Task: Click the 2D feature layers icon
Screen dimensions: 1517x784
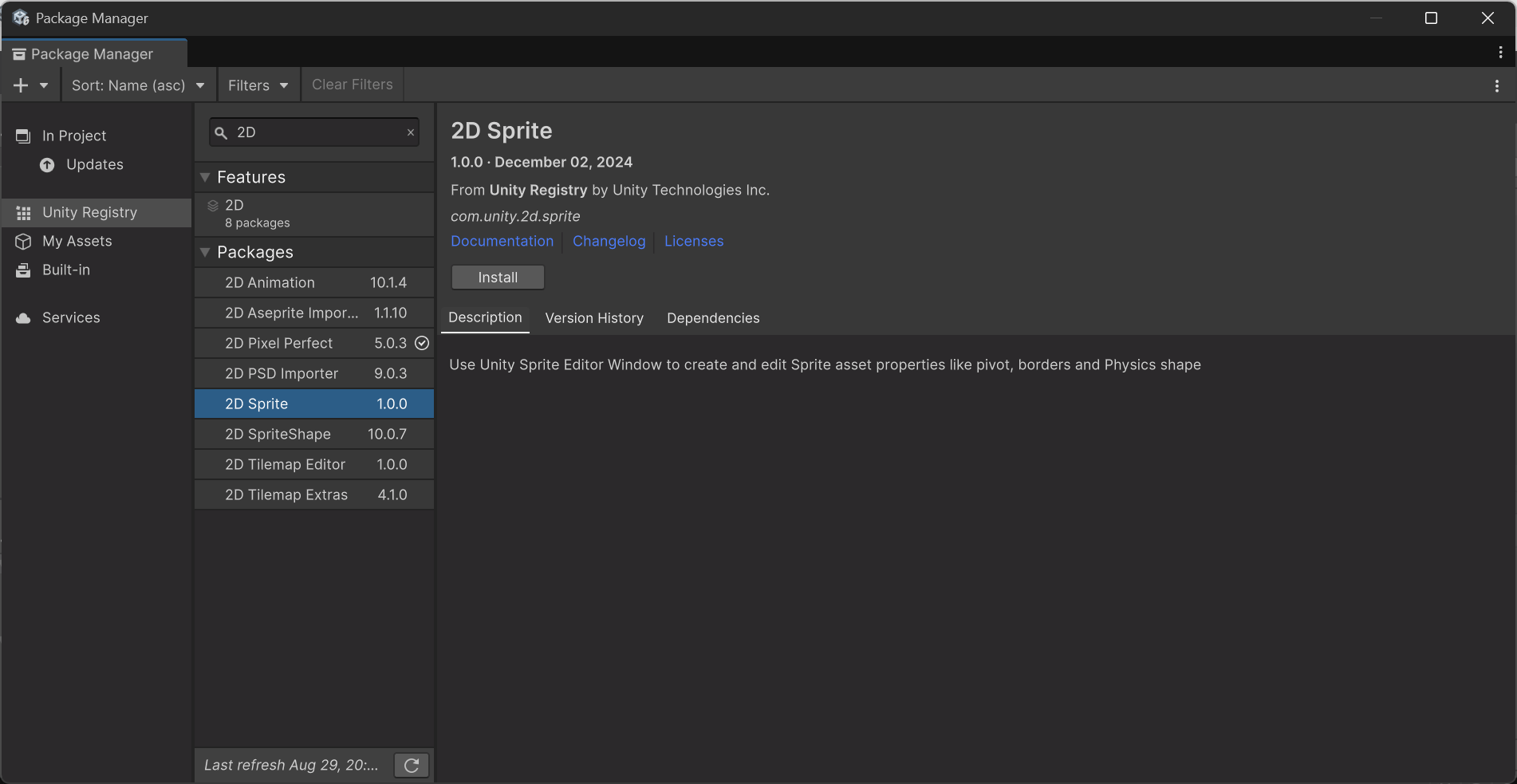Action: click(x=213, y=206)
